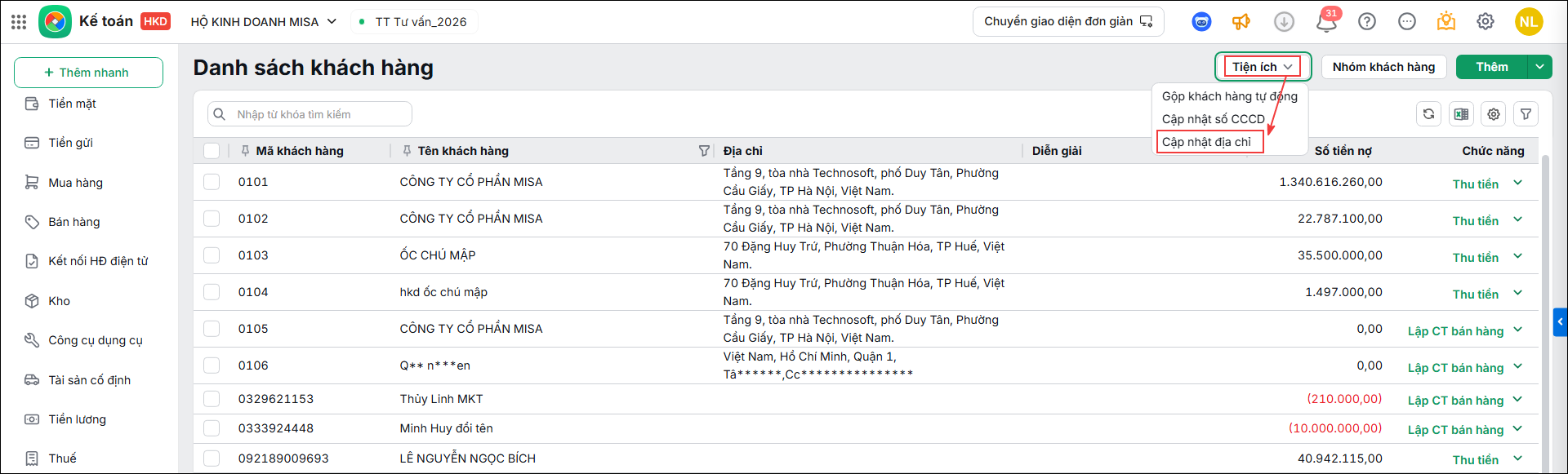This screenshot has height=474, width=1568.
Task: Open Thuế module in sidebar
Action: (x=62, y=458)
